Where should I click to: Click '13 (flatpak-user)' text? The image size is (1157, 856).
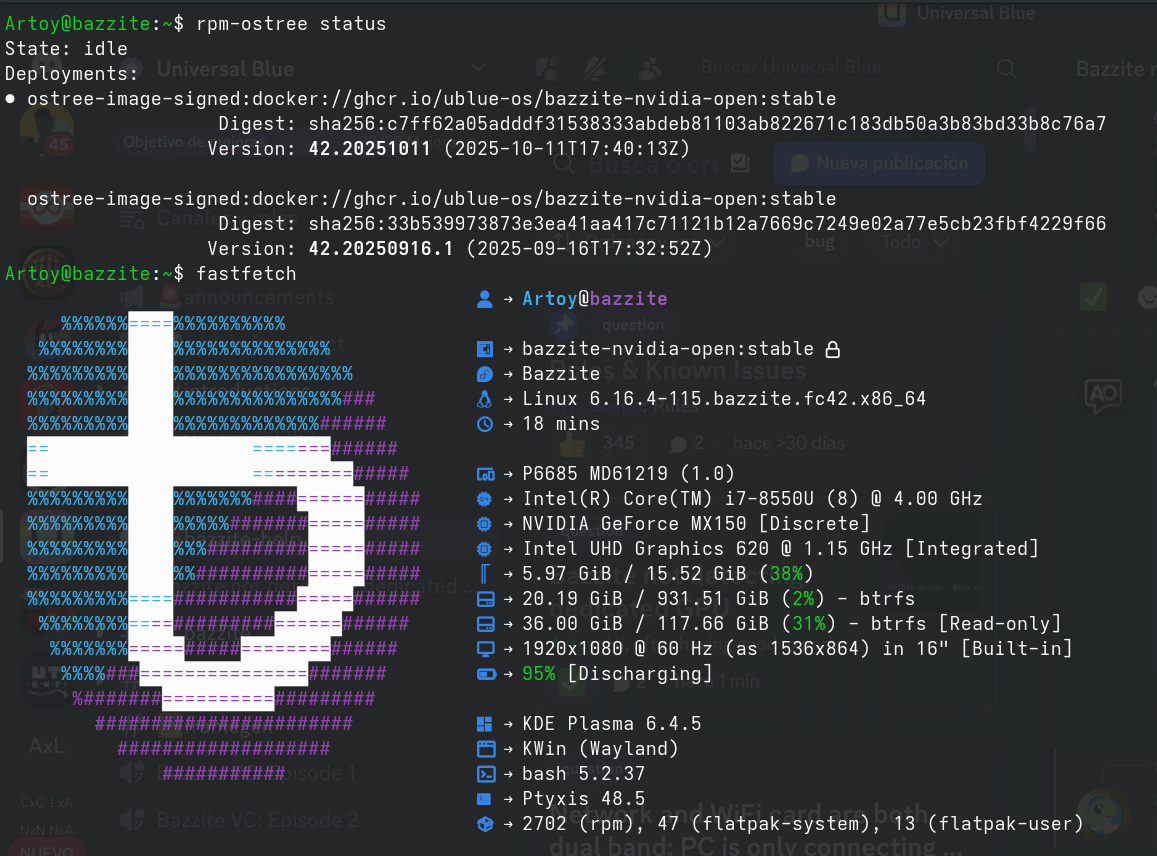point(987,824)
